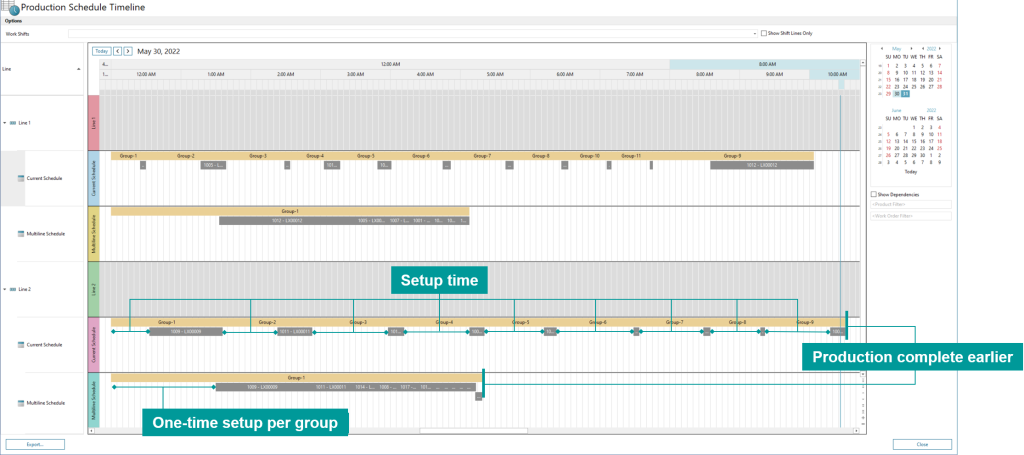This screenshot has width=1024, height=455.
Task: Collapse the Line 1 tree node
Action: click(x=5, y=123)
